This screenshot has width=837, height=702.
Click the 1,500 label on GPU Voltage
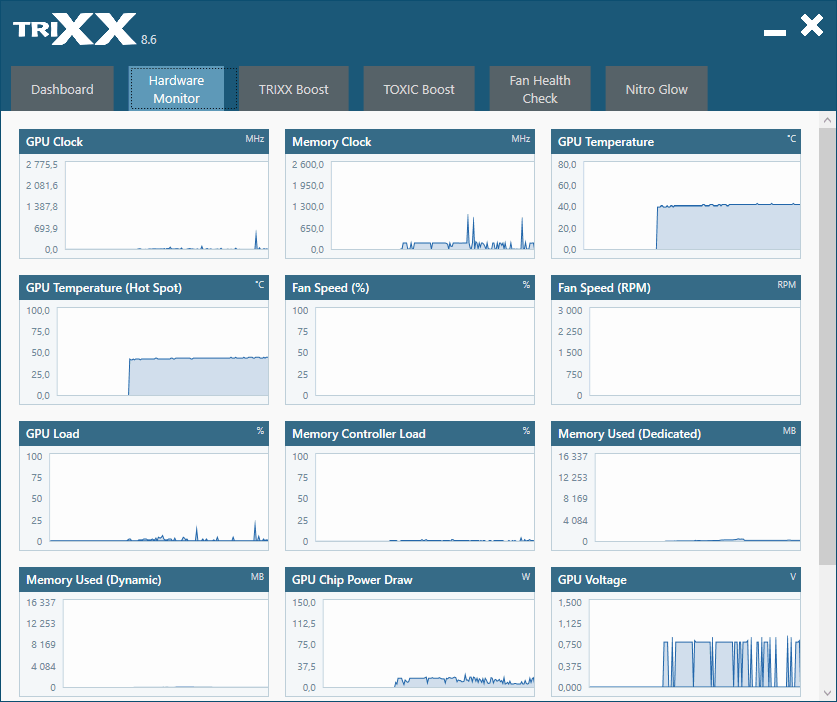pyautogui.click(x=570, y=602)
